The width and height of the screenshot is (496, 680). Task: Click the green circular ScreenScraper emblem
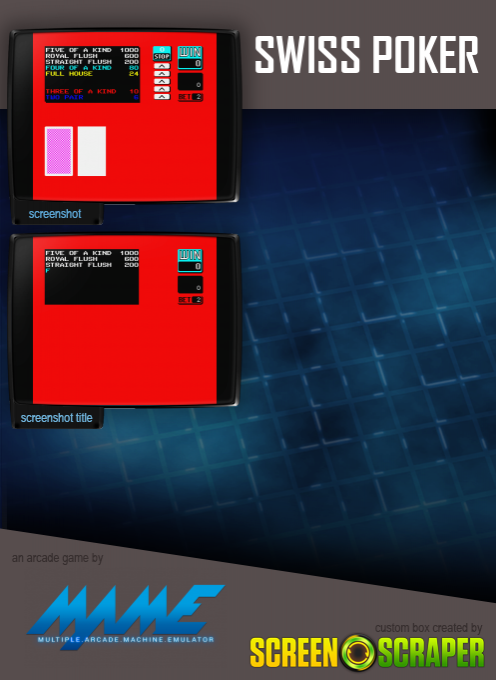coord(358,653)
